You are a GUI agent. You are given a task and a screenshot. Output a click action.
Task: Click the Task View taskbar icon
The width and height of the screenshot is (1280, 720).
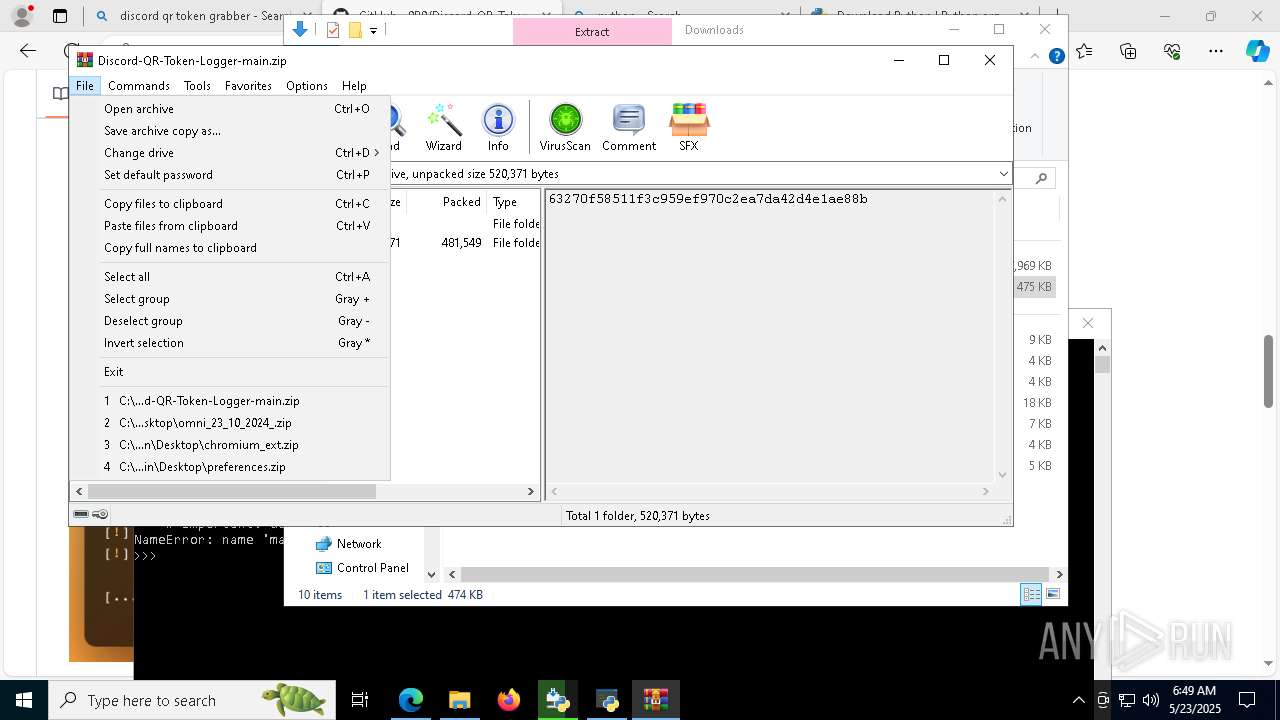360,700
